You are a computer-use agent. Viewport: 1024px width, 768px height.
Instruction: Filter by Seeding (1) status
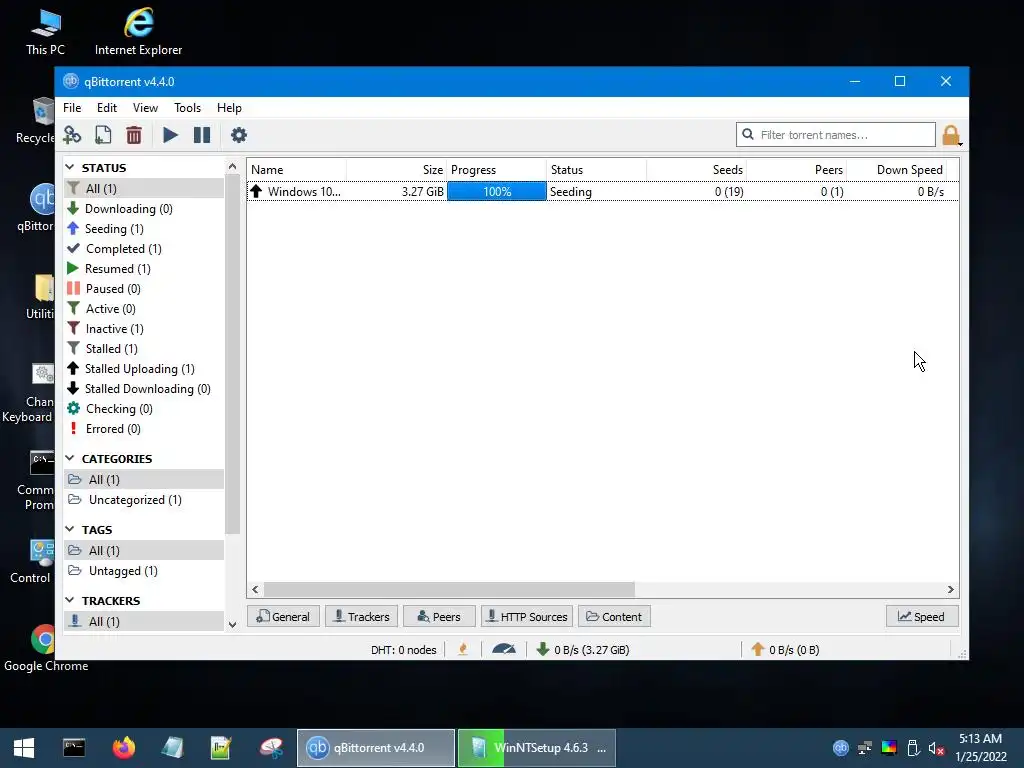click(x=144, y=229)
